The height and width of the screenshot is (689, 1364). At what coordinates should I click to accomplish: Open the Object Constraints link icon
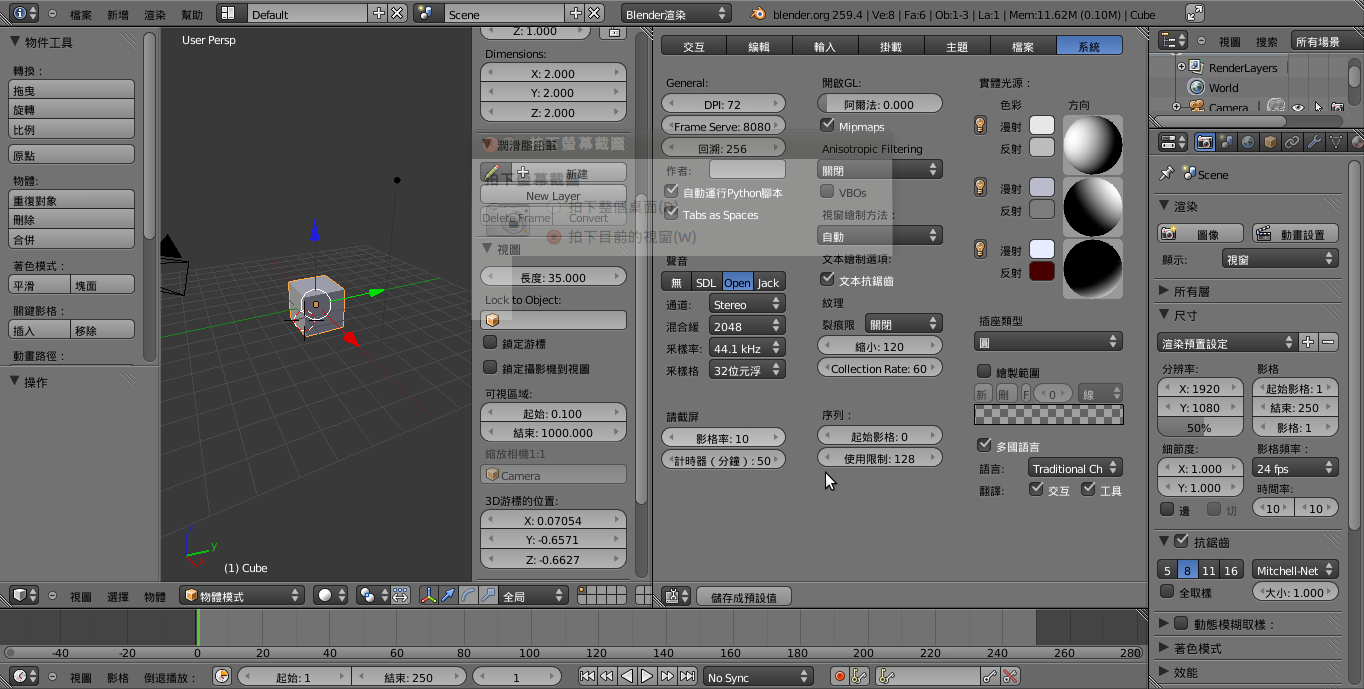coord(1293,142)
